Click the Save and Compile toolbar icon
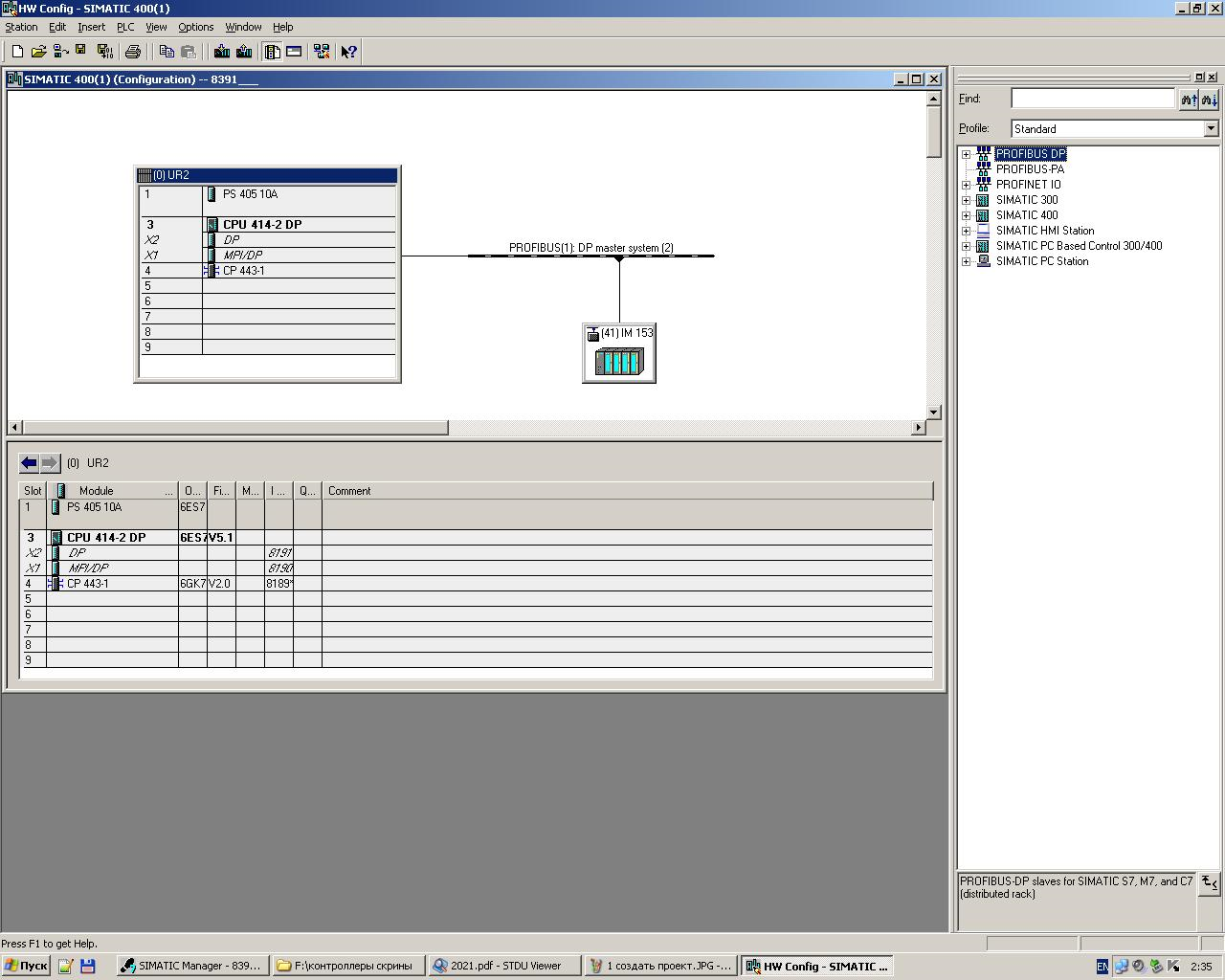The image size is (1225, 980). click(104, 52)
